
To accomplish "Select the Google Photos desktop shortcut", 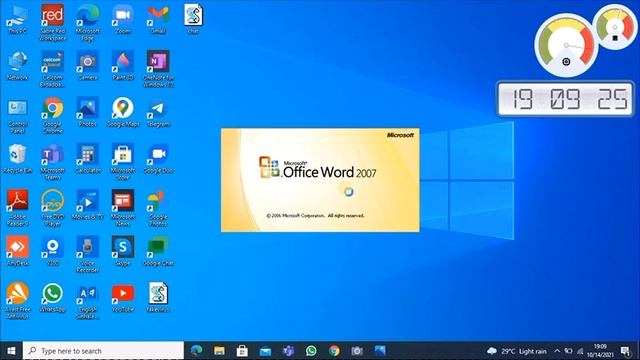I will pyautogui.click(x=158, y=208).
